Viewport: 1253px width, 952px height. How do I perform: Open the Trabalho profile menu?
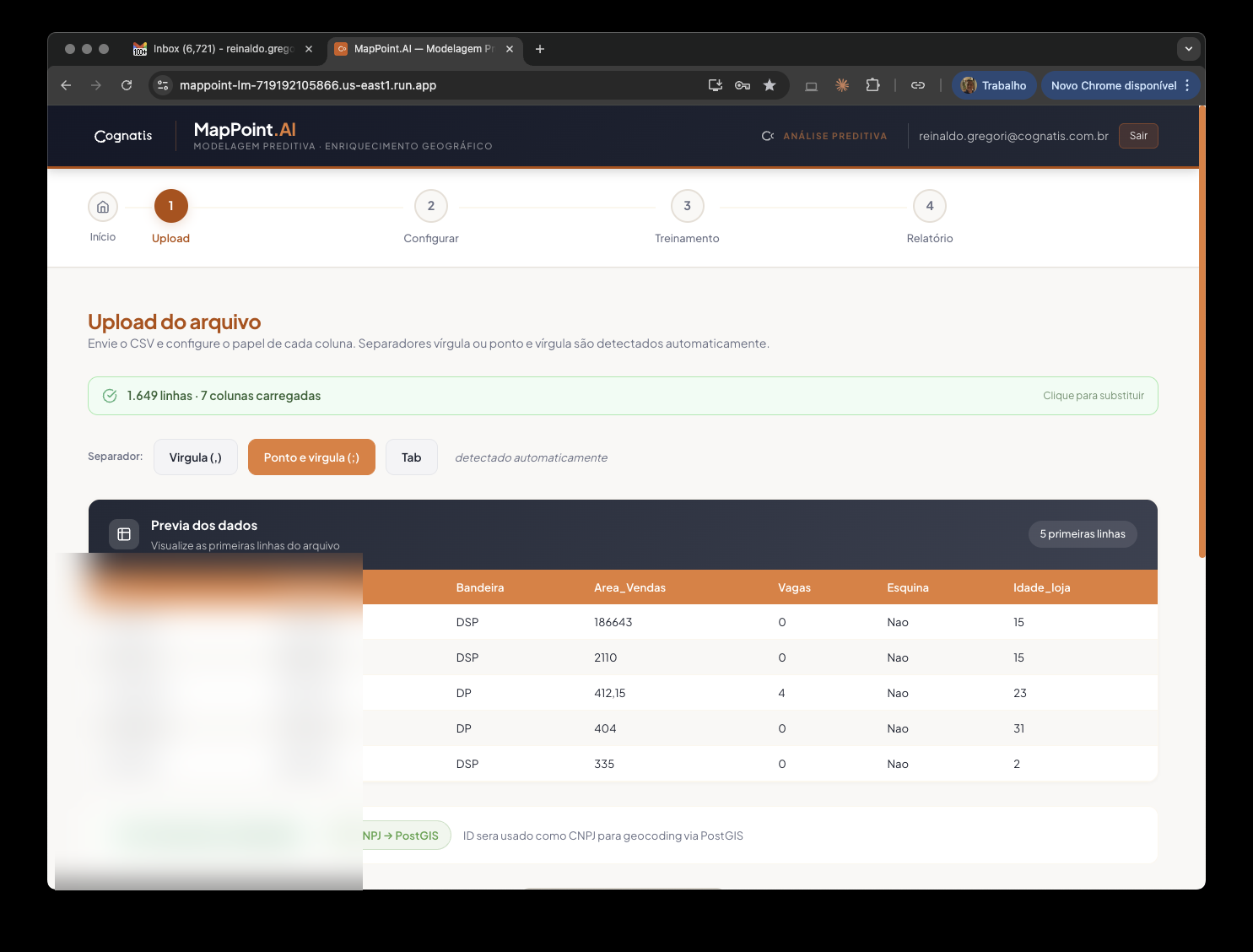click(x=994, y=85)
